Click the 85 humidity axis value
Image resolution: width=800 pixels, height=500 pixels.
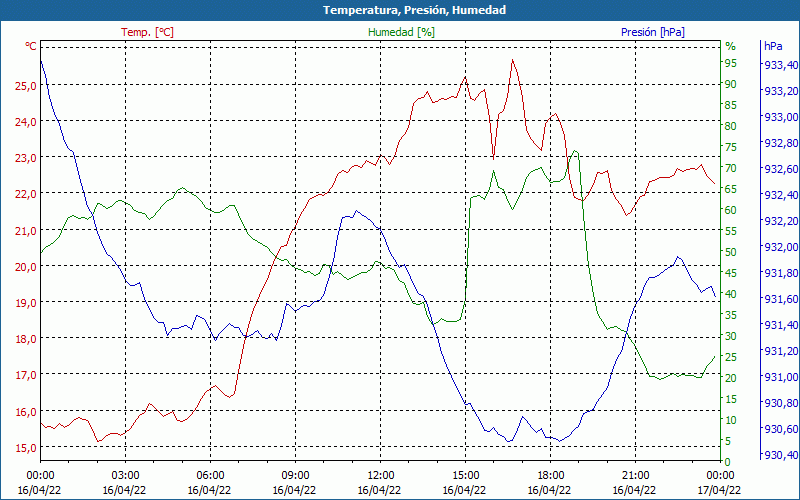click(x=731, y=105)
